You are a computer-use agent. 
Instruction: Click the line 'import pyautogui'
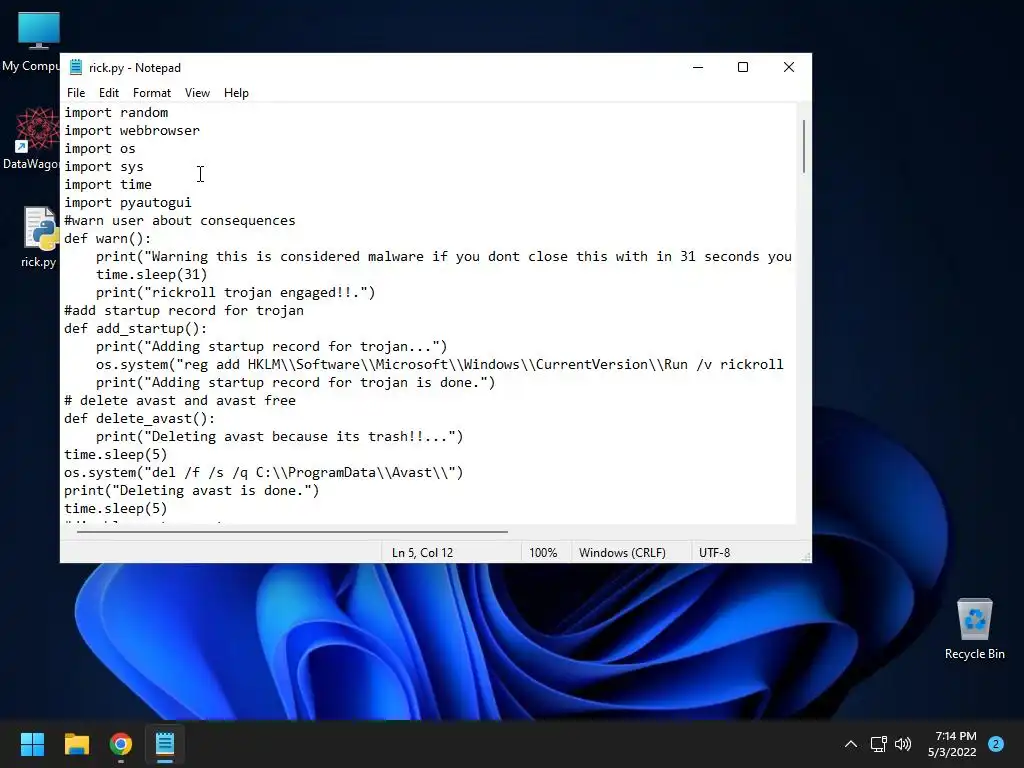[x=128, y=202]
